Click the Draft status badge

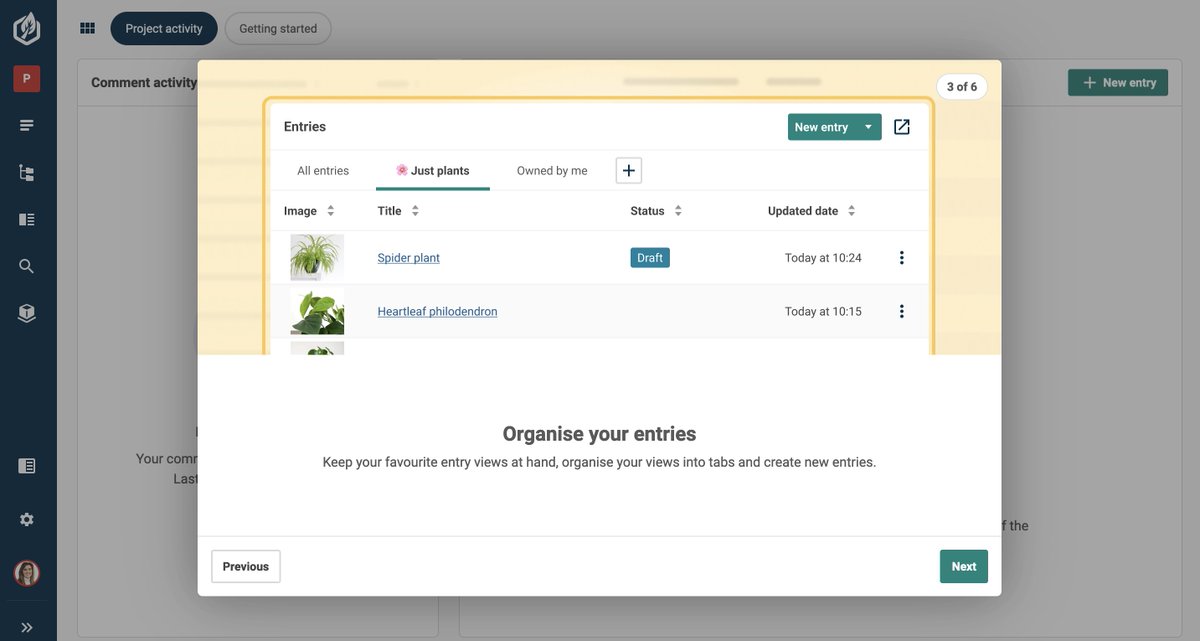pyautogui.click(x=650, y=258)
